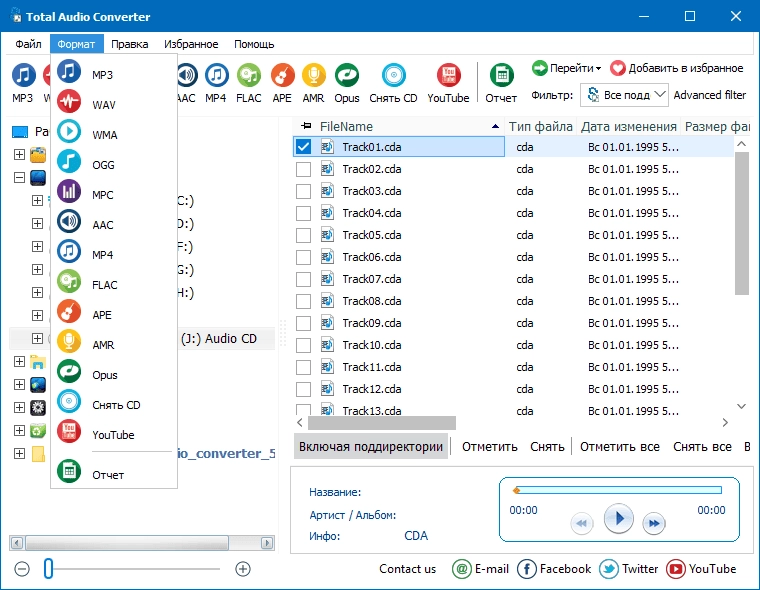This screenshot has width=760, height=590.
Task: Open the Помощь menu
Action: [x=254, y=44]
